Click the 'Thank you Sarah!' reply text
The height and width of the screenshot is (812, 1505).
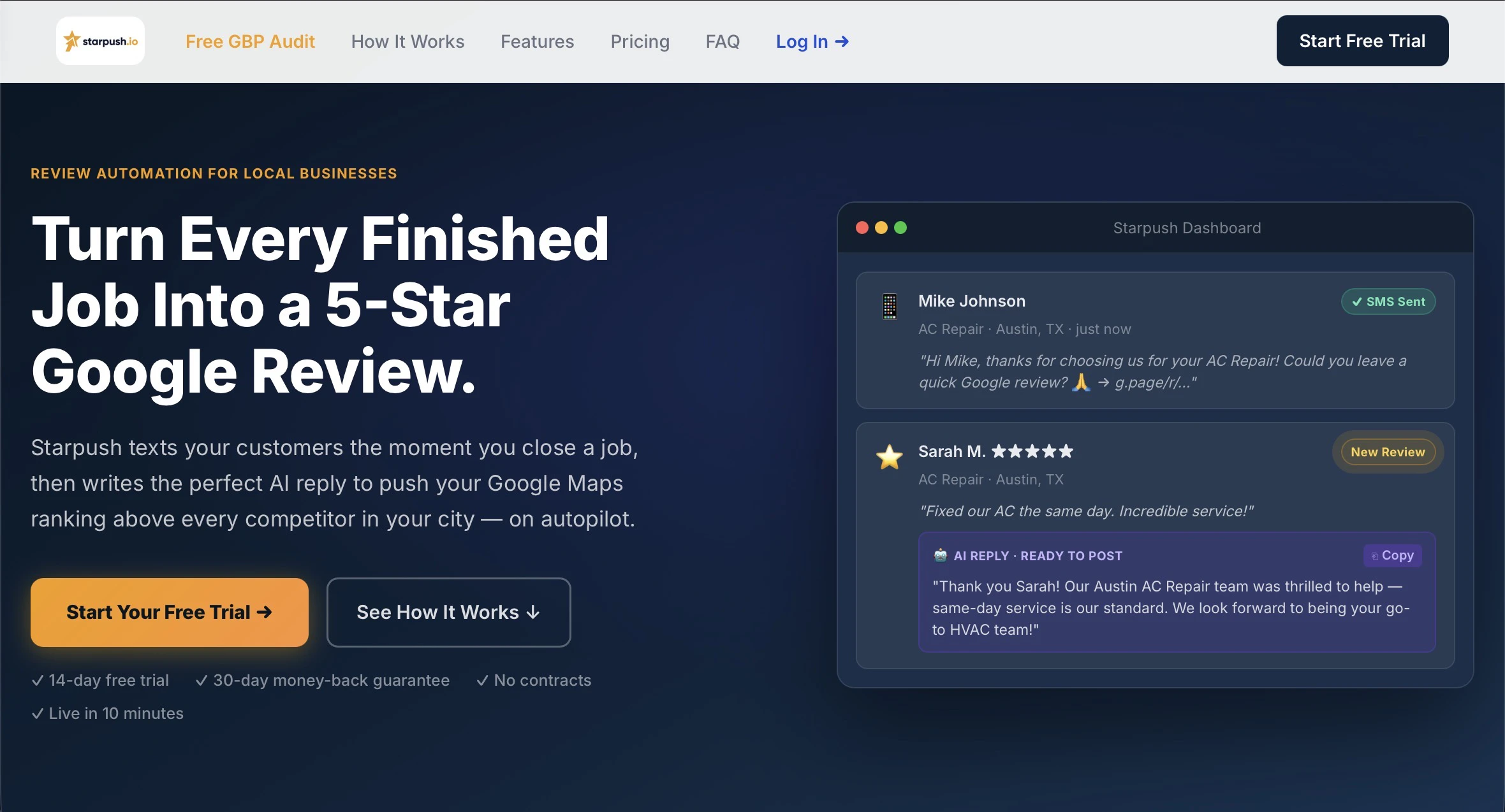(1171, 608)
